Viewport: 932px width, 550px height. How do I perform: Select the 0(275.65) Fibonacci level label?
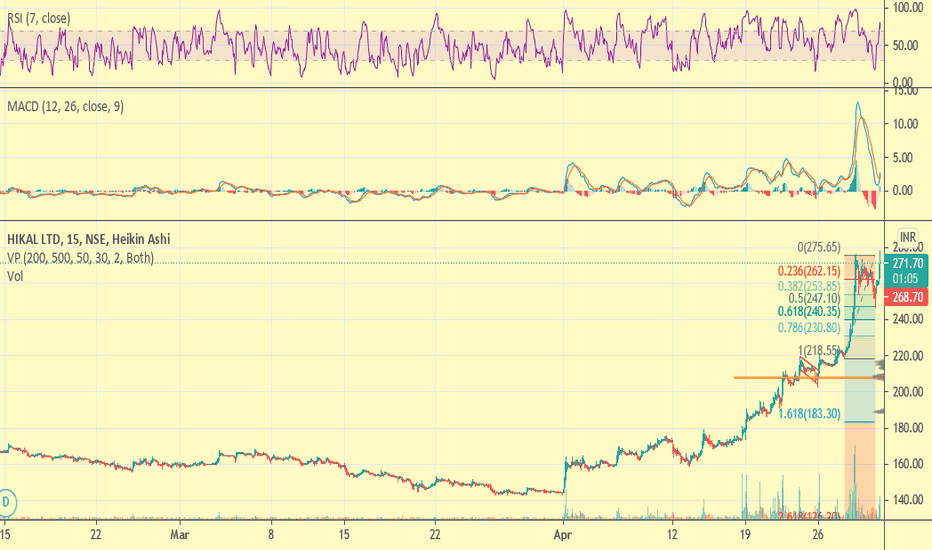pos(818,247)
